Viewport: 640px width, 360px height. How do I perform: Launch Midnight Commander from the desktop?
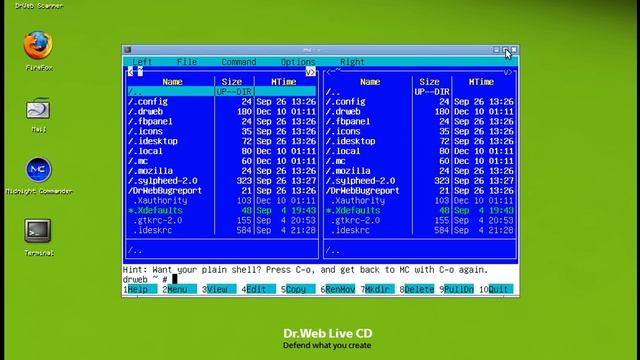[38, 169]
